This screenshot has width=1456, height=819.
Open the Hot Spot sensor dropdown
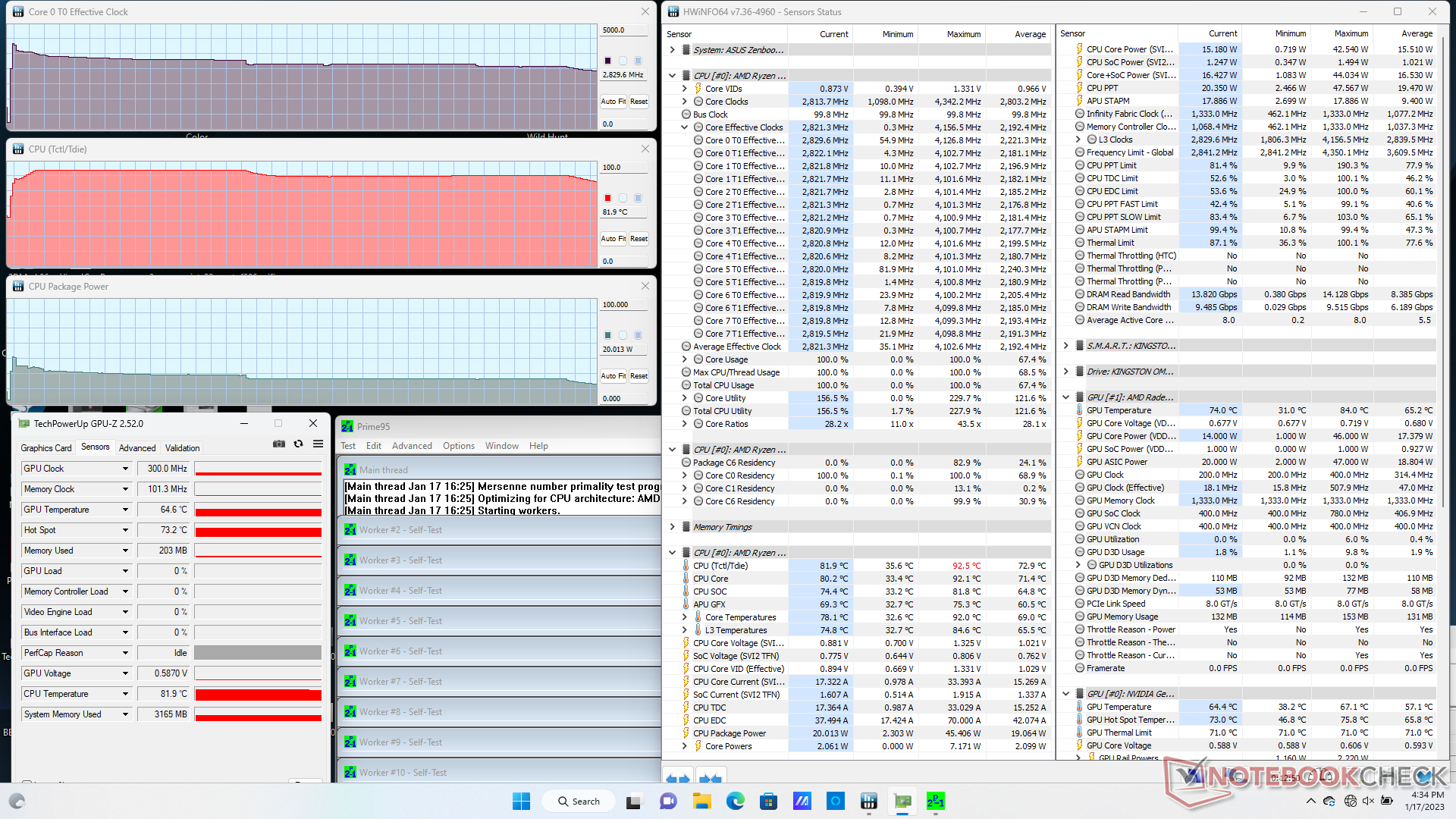pyautogui.click(x=125, y=530)
